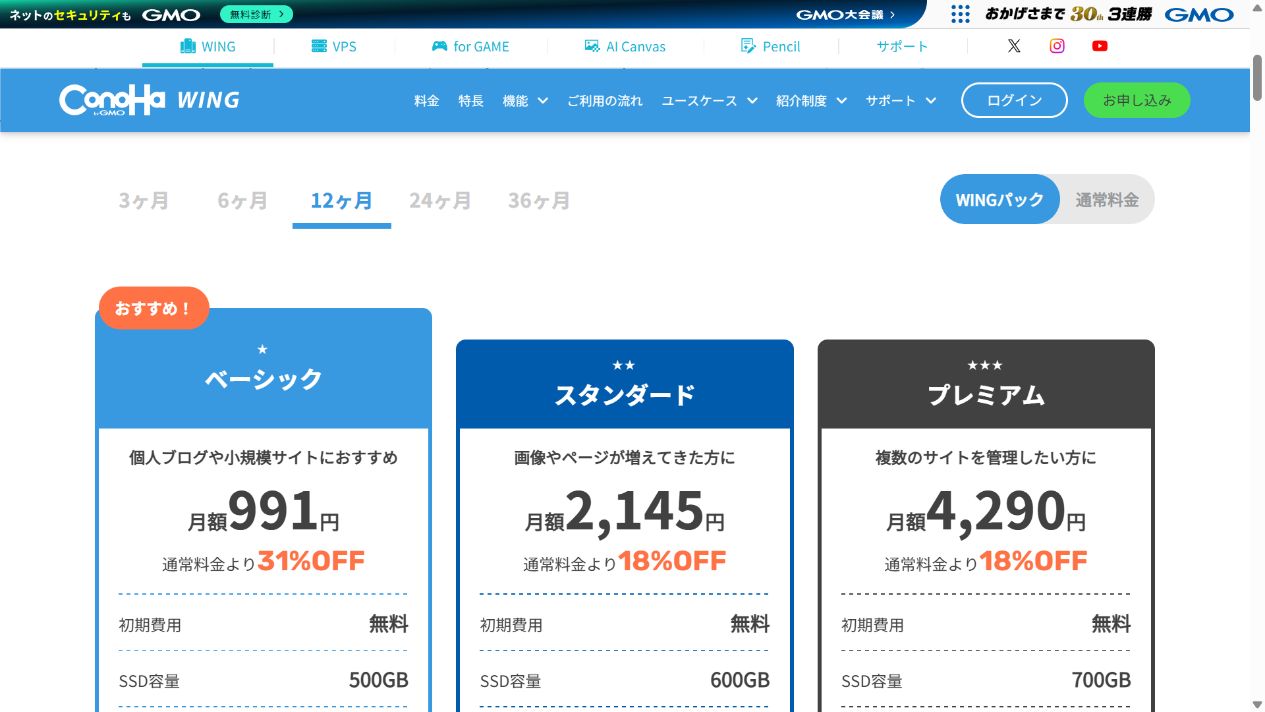Open the GMO大会議 banner link
The width and height of the screenshot is (1265, 712).
(846, 14)
